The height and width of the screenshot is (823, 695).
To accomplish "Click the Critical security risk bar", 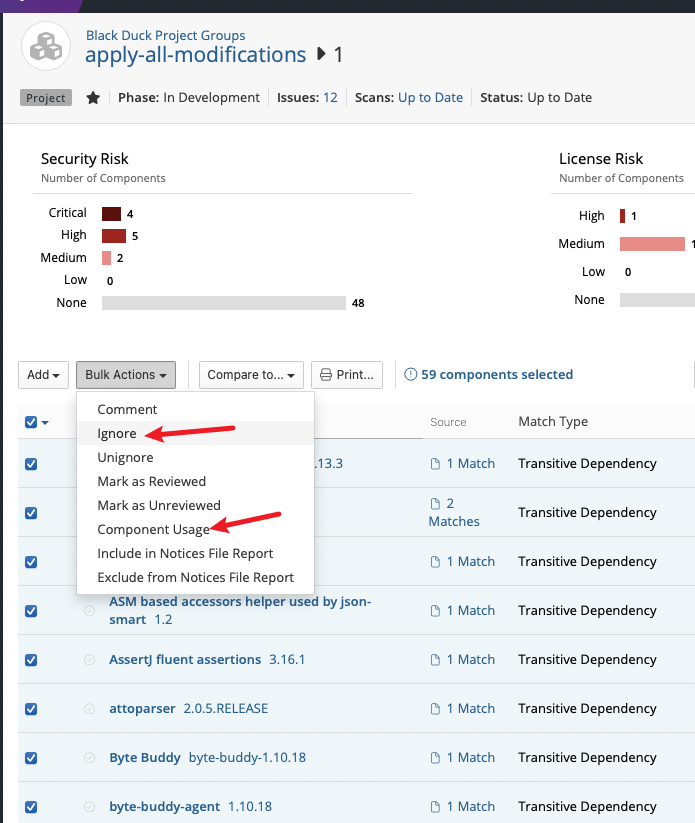I will click(x=111, y=214).
